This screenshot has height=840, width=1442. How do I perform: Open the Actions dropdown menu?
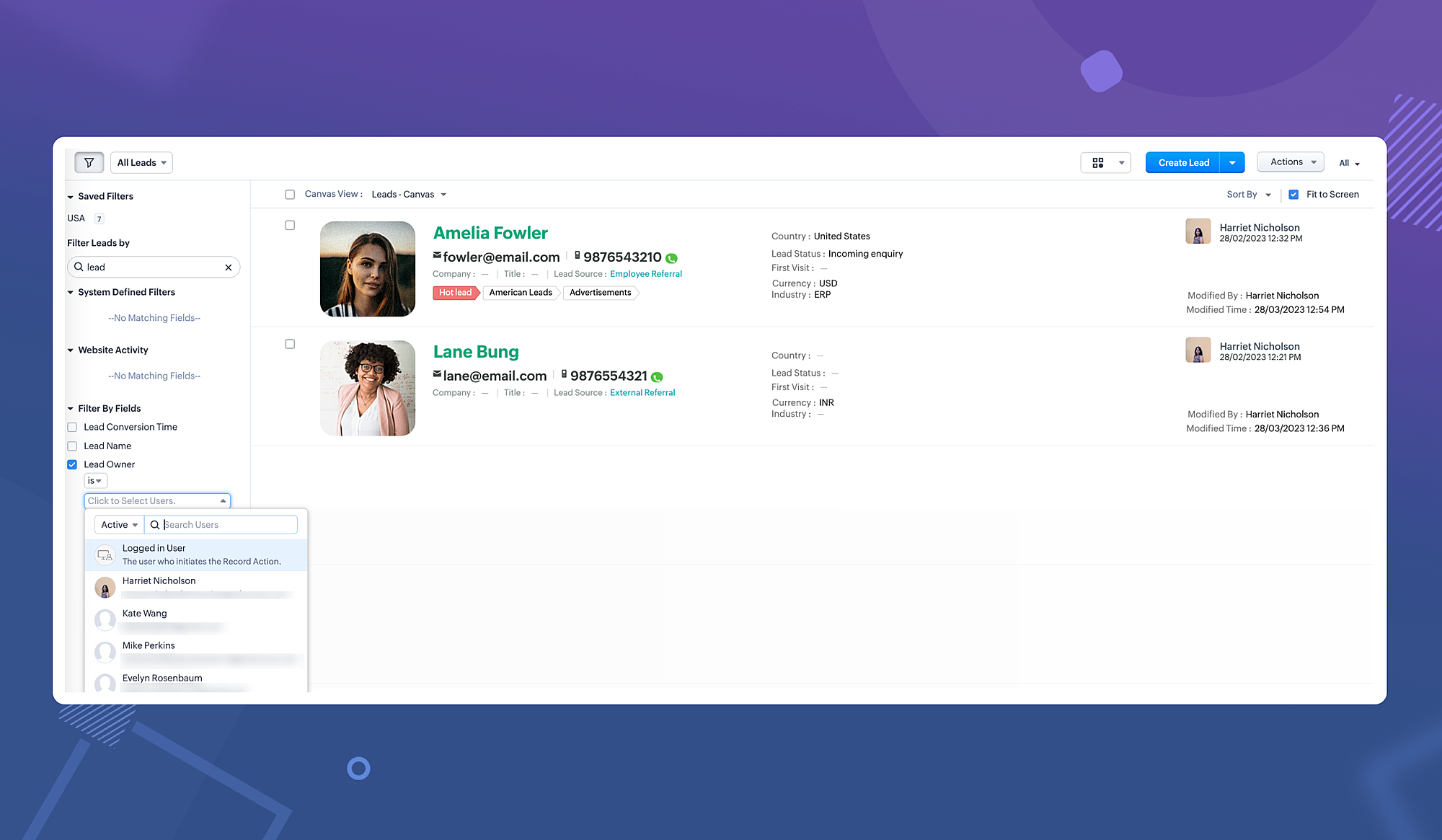(x=1291, y=162)
